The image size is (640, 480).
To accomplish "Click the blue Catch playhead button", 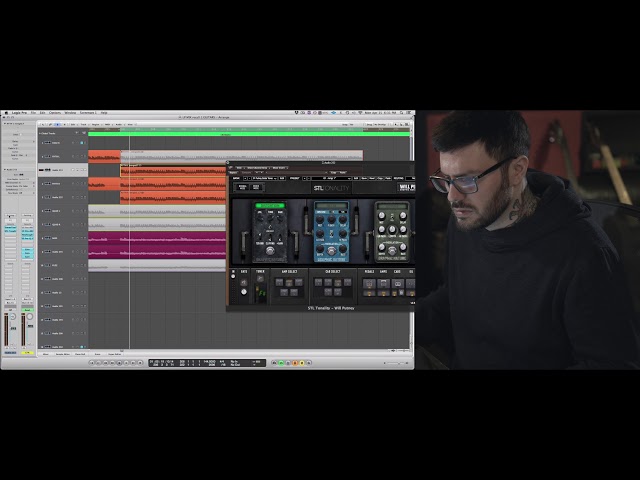I will pos(58,124).
